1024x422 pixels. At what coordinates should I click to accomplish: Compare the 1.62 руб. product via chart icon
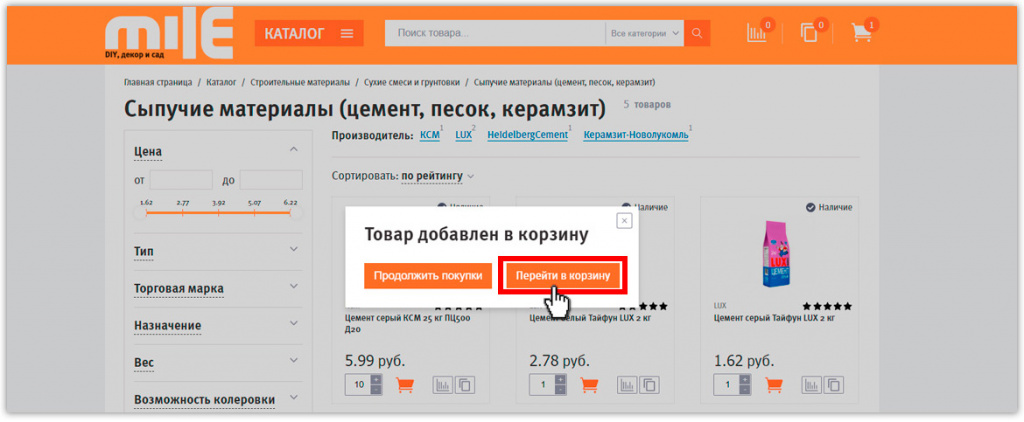click(x=811, y=385)
